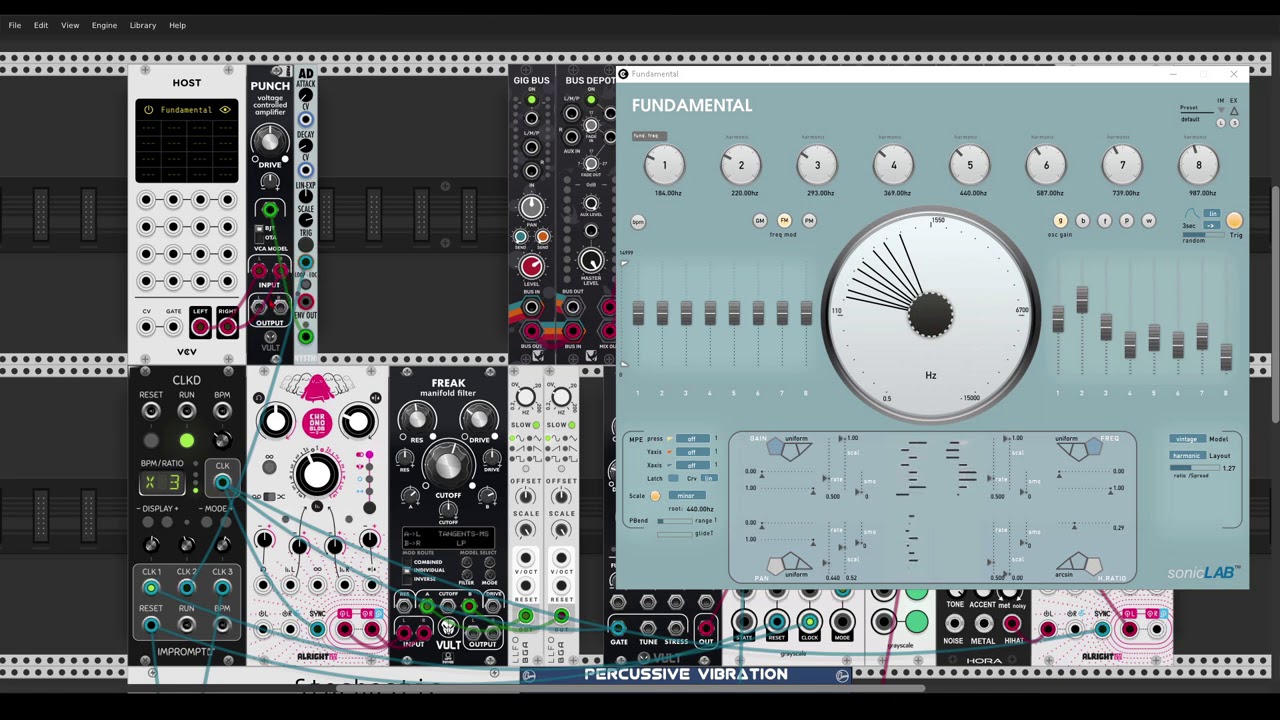Open the lin envelope shape selector near Trig
The width and height of the screenshot is (1280, 720).
coord(1212,213)
